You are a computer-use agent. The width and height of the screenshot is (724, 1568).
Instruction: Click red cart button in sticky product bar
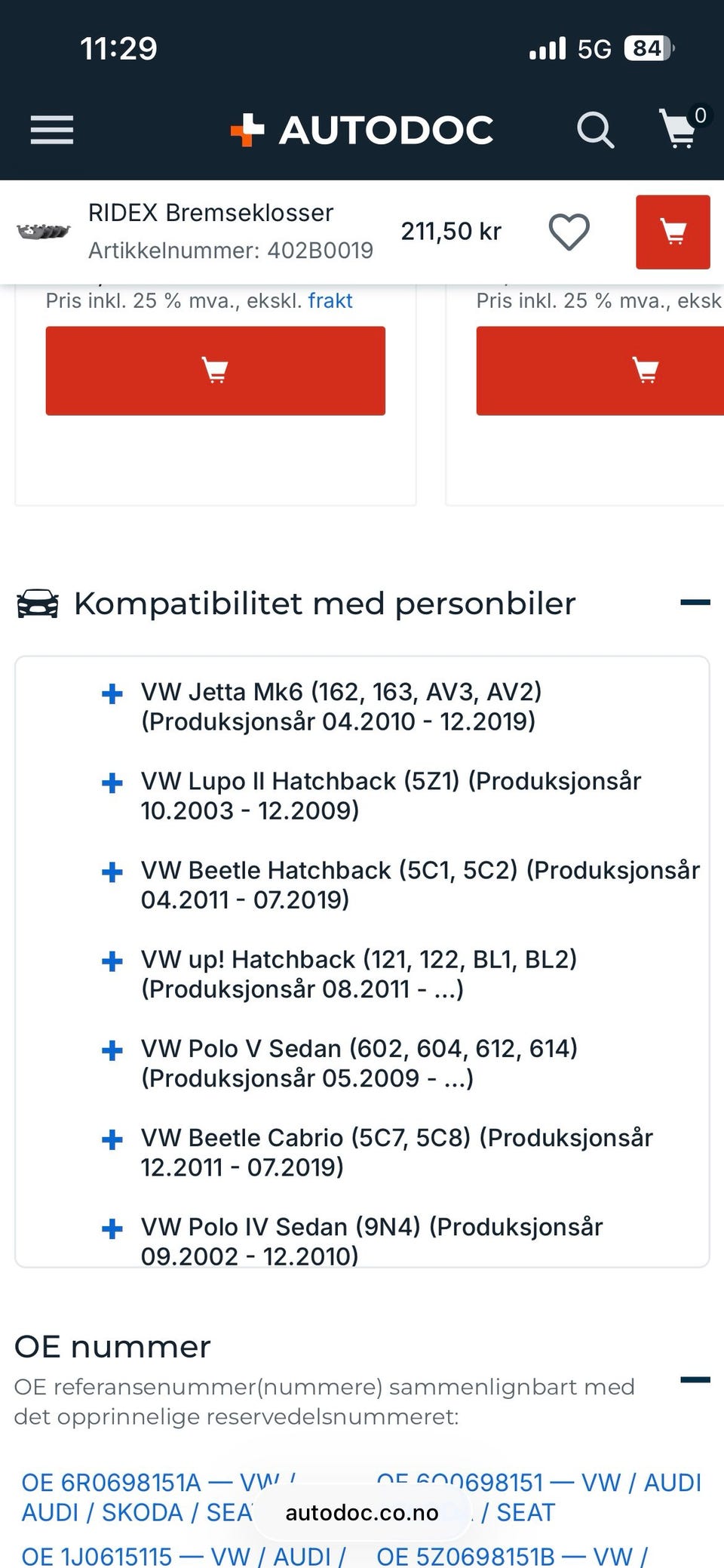pyautogui.click(x=672, y=232)
